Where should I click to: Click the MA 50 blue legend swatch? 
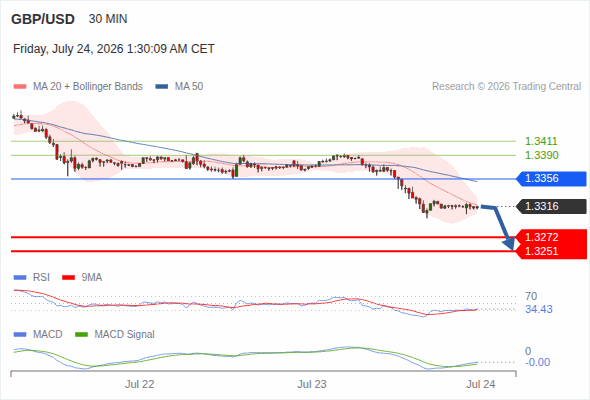[x=162, y=87]
